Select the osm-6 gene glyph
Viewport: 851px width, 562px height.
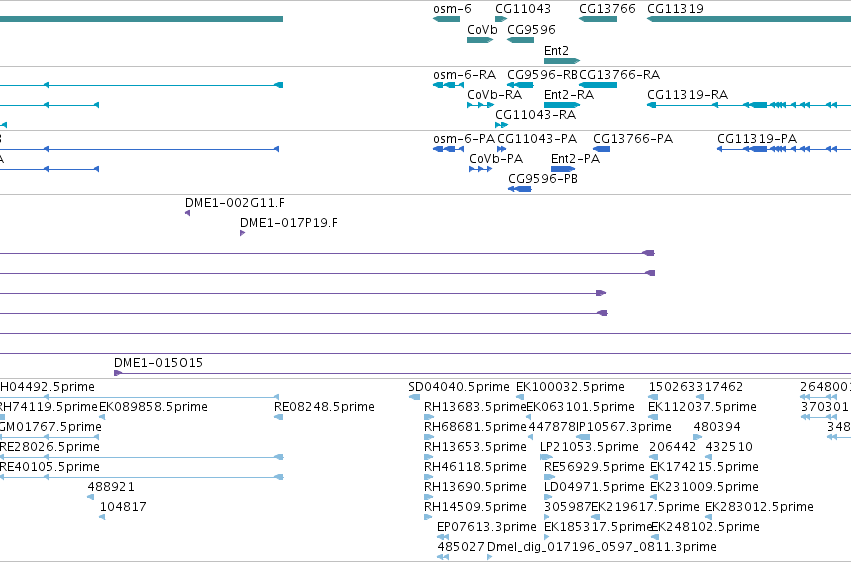pos(446,19)
